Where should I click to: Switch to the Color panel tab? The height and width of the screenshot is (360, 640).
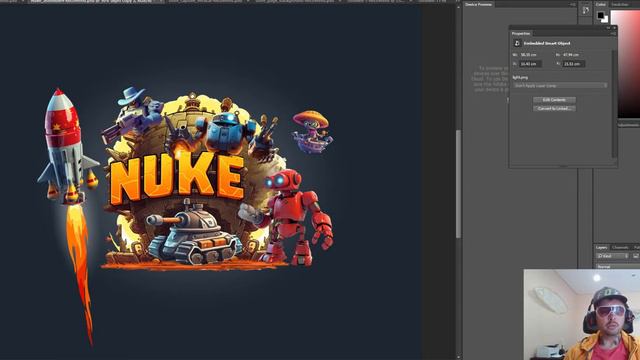click(x=600, y=4)
